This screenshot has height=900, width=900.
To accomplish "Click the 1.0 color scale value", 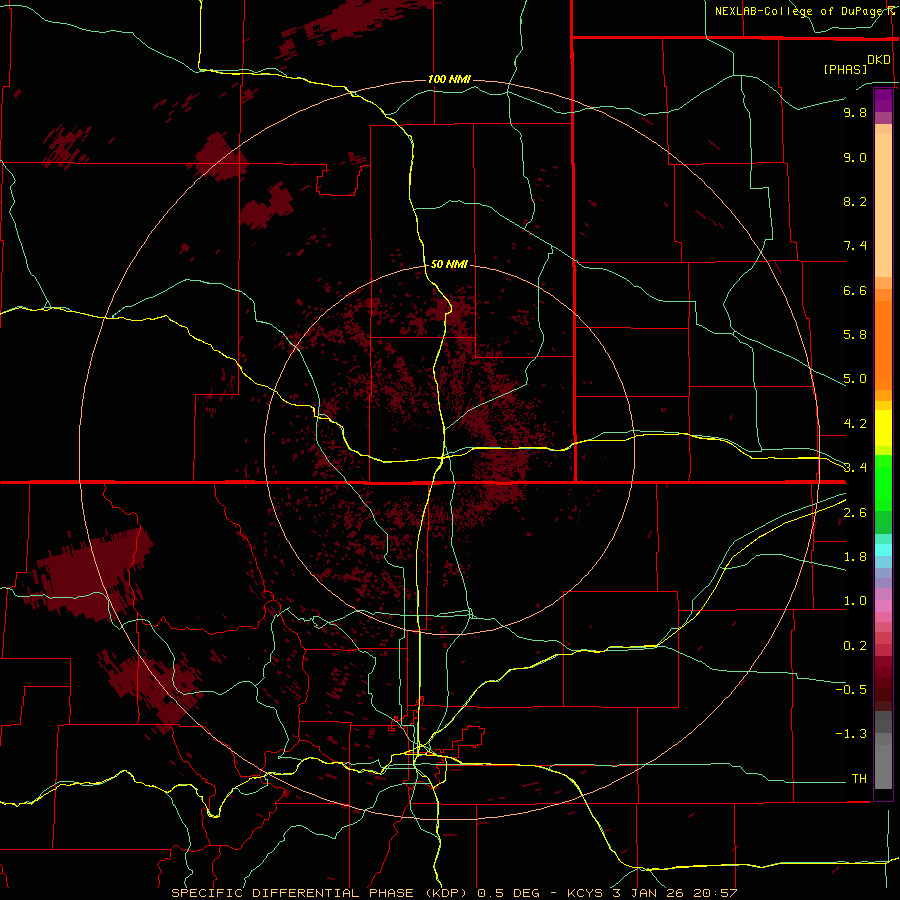I will point(855,601).
